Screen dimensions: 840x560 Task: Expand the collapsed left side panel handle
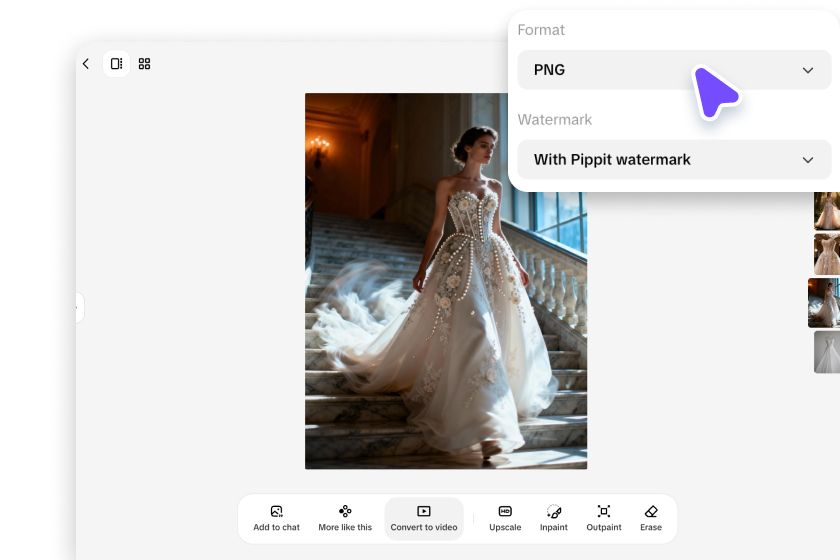pos(79,308)
